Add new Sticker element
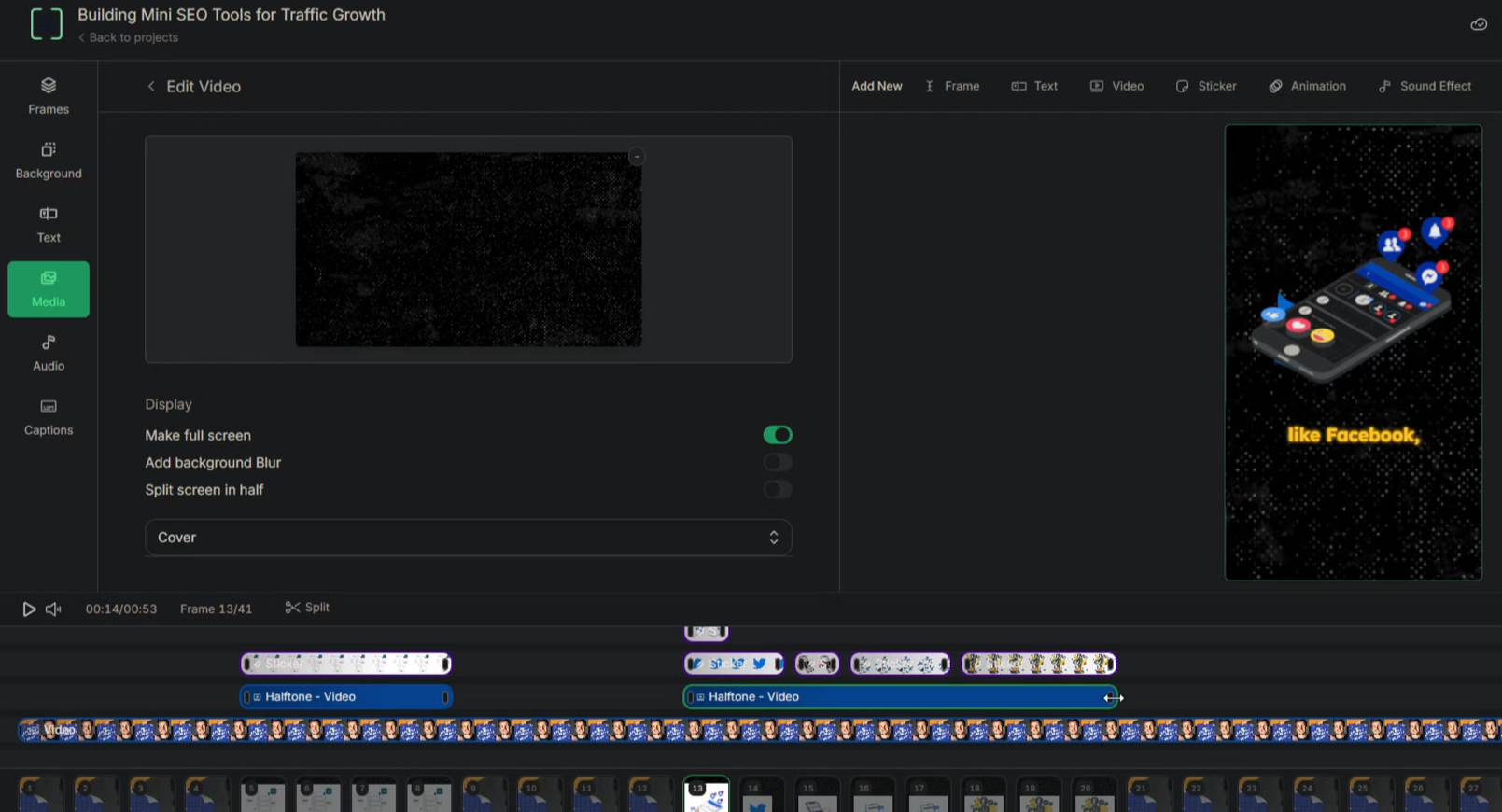This screenshot has height=812, width=1502. (x=1206, y=86)
